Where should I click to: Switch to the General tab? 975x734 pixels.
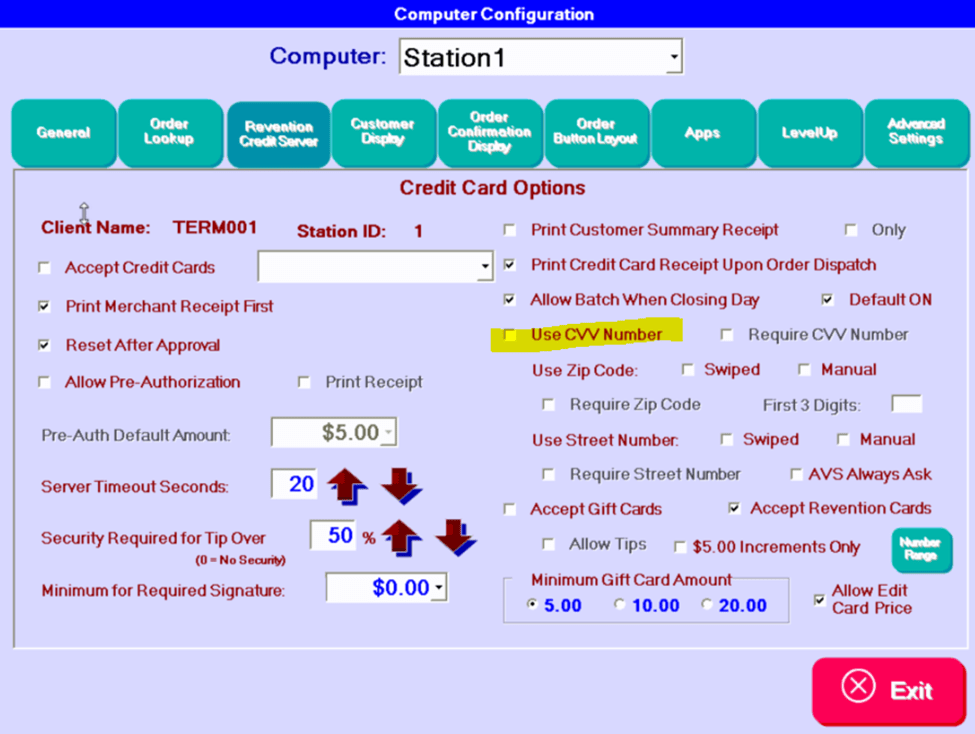[x=63, y=132]
